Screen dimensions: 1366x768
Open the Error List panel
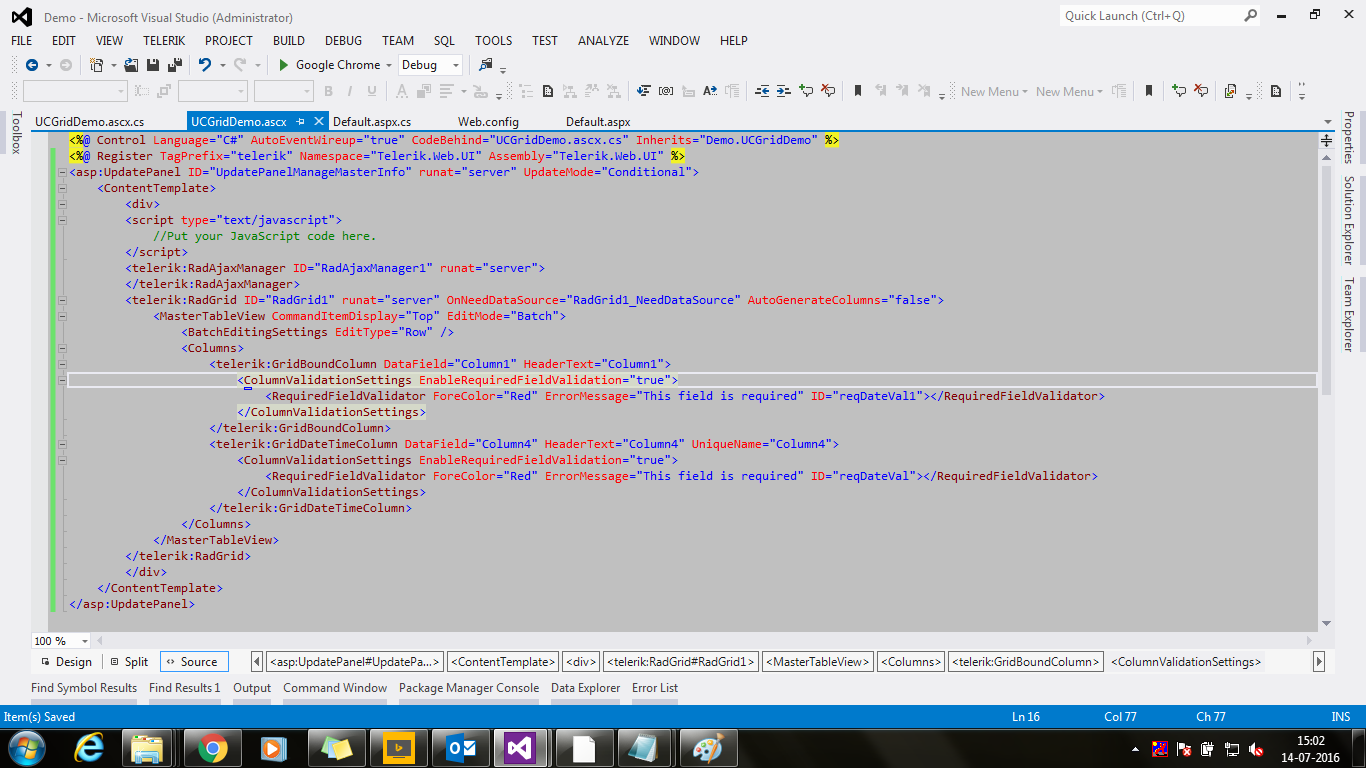tap(654, 688)
